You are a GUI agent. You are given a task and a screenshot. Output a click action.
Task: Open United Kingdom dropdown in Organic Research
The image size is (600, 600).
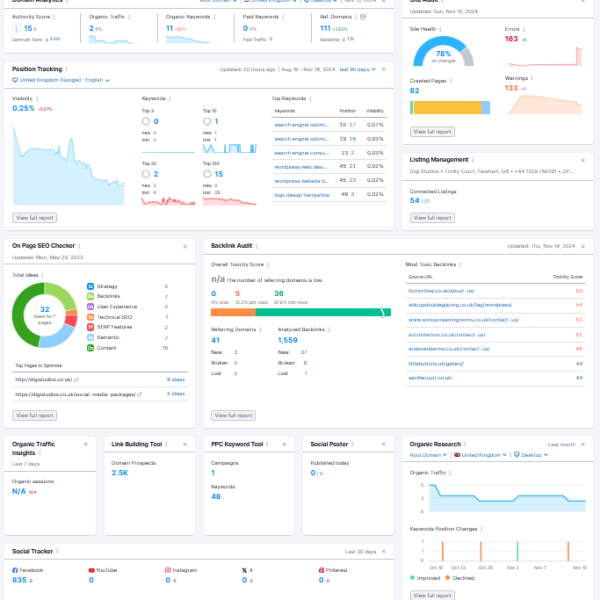click(x=480, y=455)
